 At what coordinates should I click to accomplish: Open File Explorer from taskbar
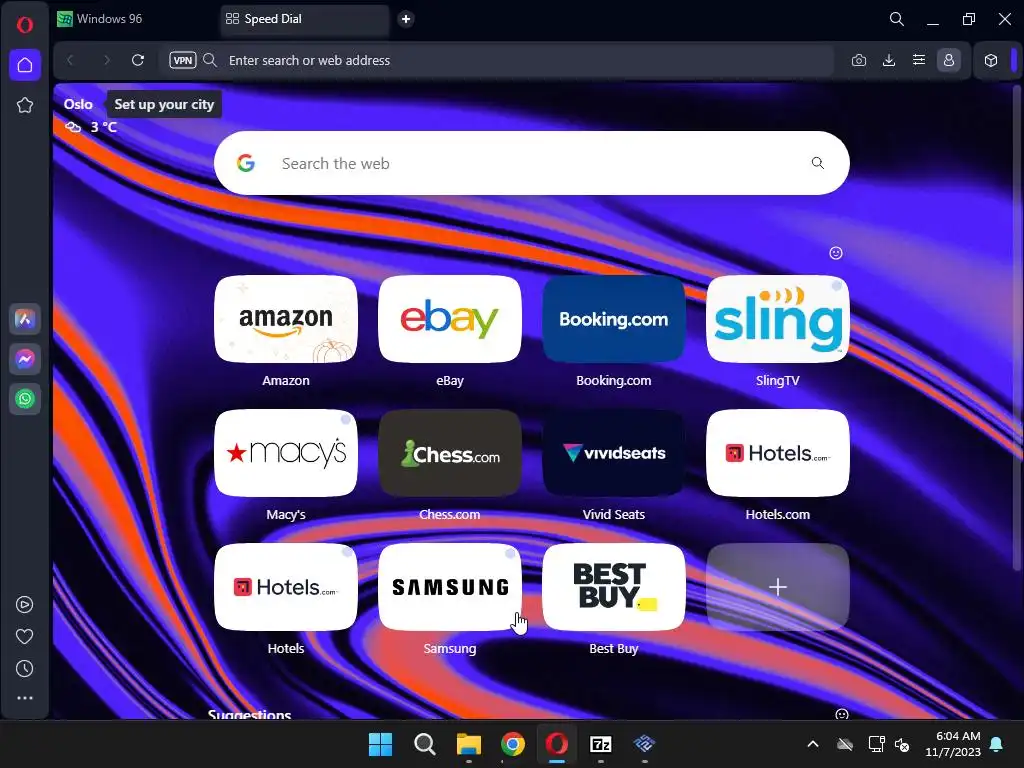click(x=469, y=744)
